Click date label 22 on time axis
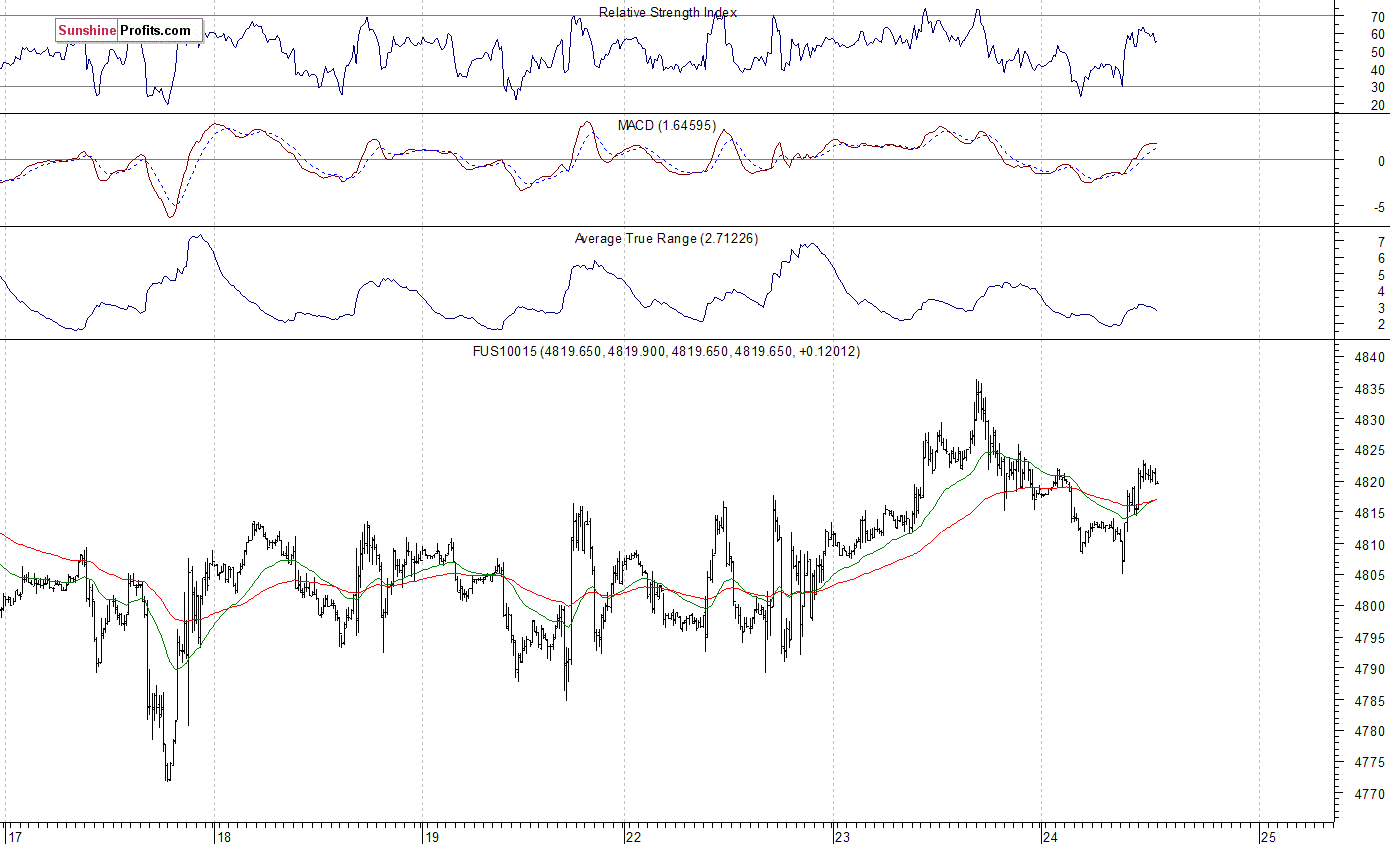Screen dimensions: 1390x844 tap(634, 836)
